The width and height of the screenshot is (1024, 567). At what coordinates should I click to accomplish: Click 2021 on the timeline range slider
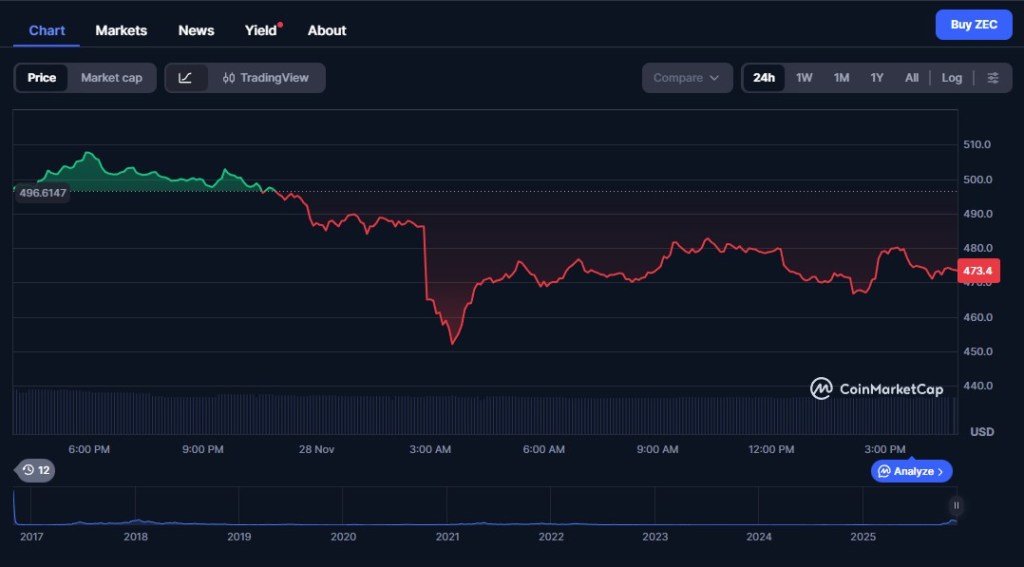[447, 537]
